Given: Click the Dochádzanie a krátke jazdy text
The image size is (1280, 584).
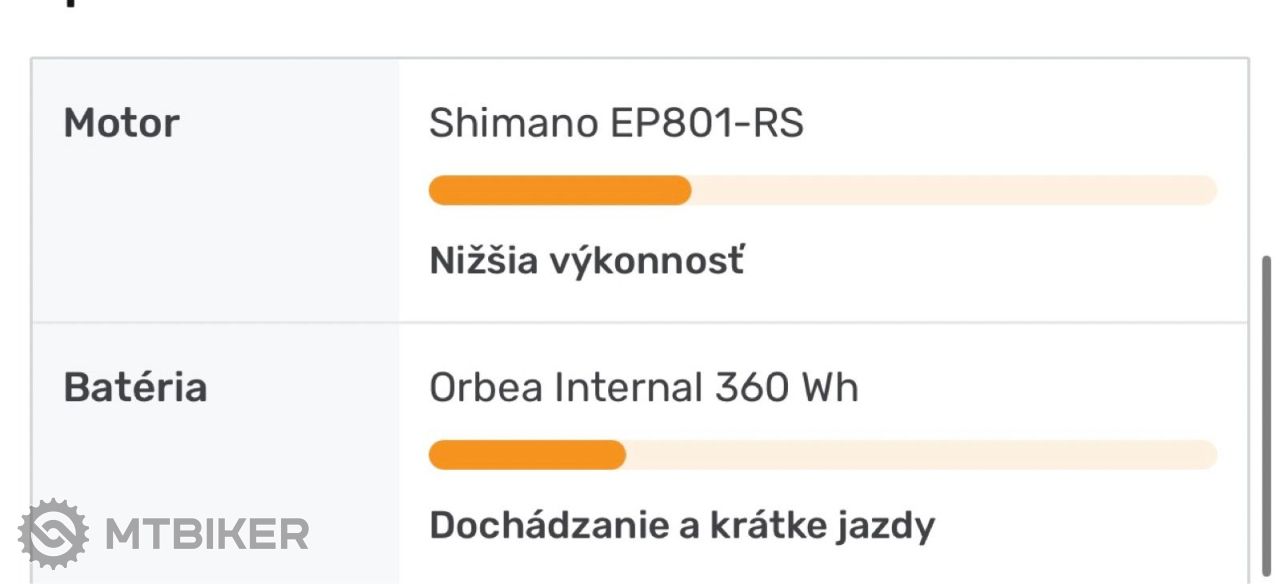Looking at the screenshot, I should pos(682,525).
